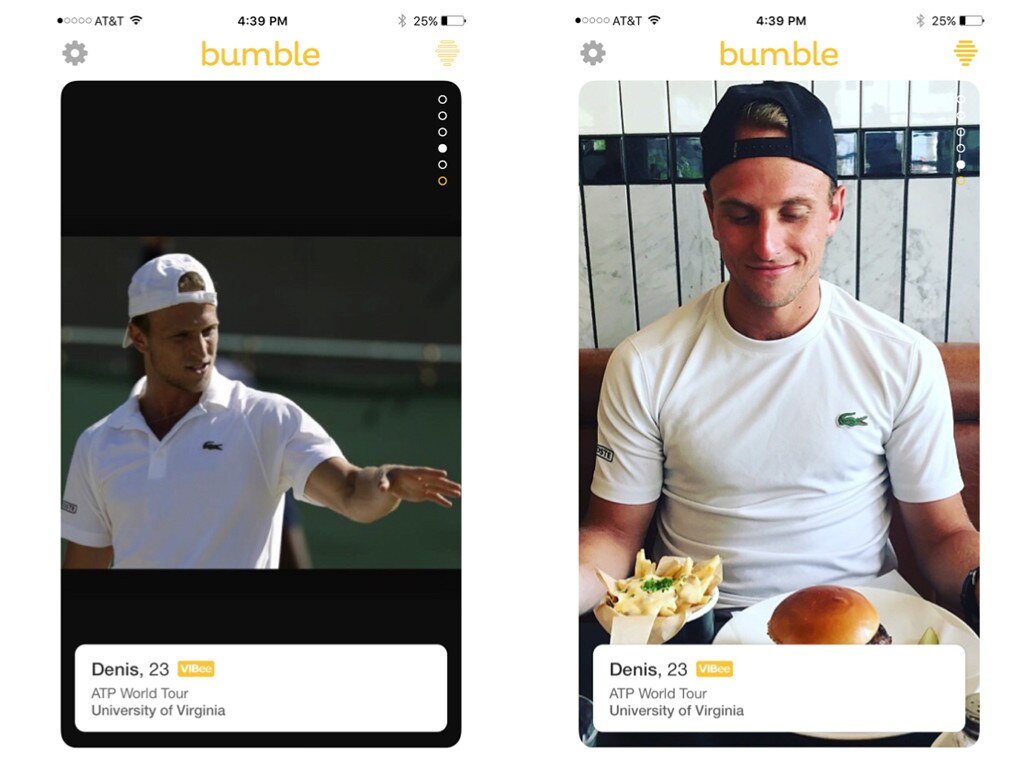Select yellow last dot on tennis profile
1024x759 pixels.
[443, 181]
